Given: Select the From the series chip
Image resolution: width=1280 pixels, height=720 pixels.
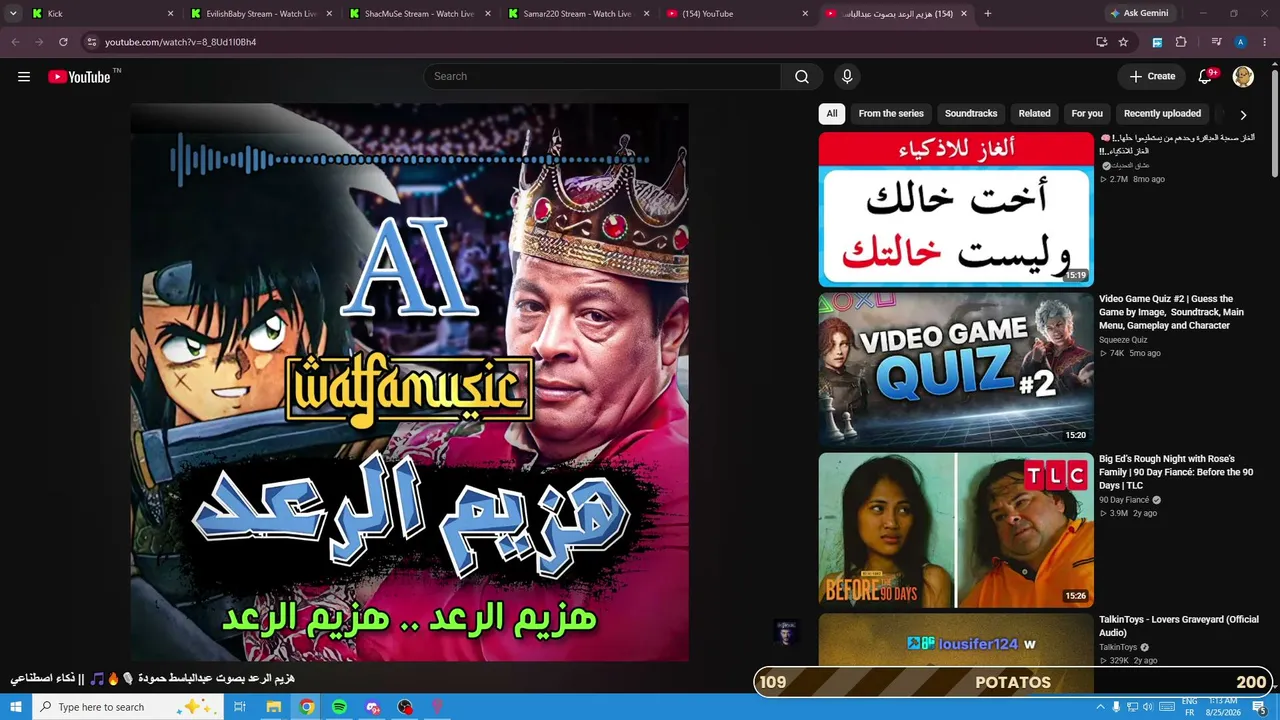Looking at the screenshot, I should click(x=891, y=113).
